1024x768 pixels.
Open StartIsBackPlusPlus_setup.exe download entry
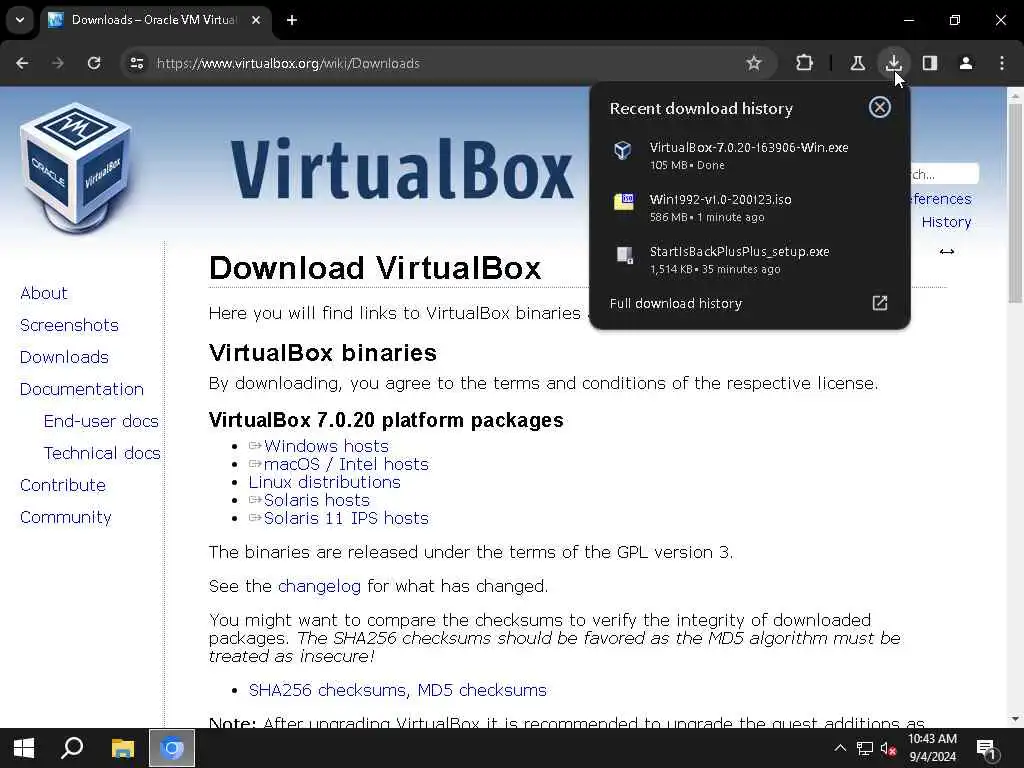(x=749, y=259)
